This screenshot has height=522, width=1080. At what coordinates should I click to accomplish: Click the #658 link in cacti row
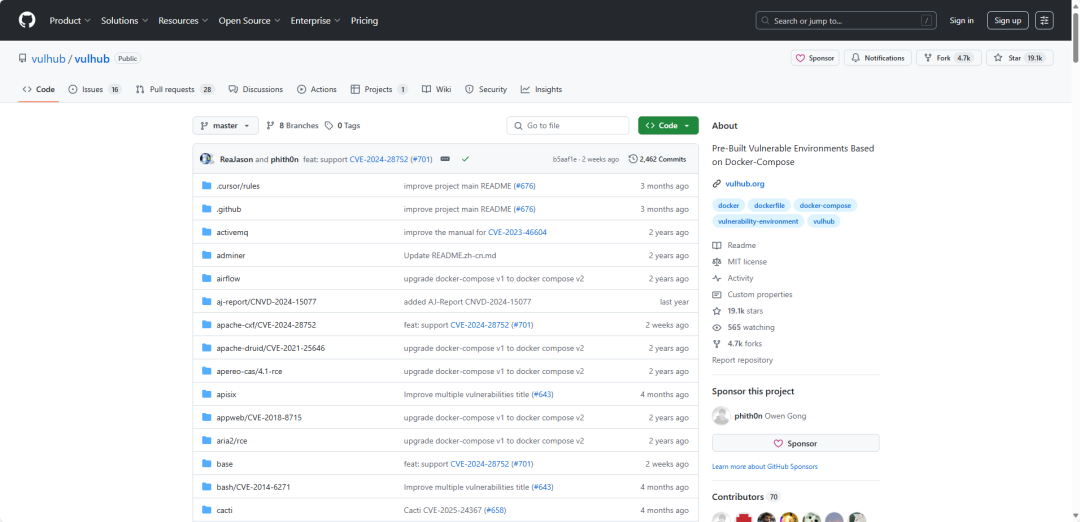pyautogui.click(x=495, y=510)
